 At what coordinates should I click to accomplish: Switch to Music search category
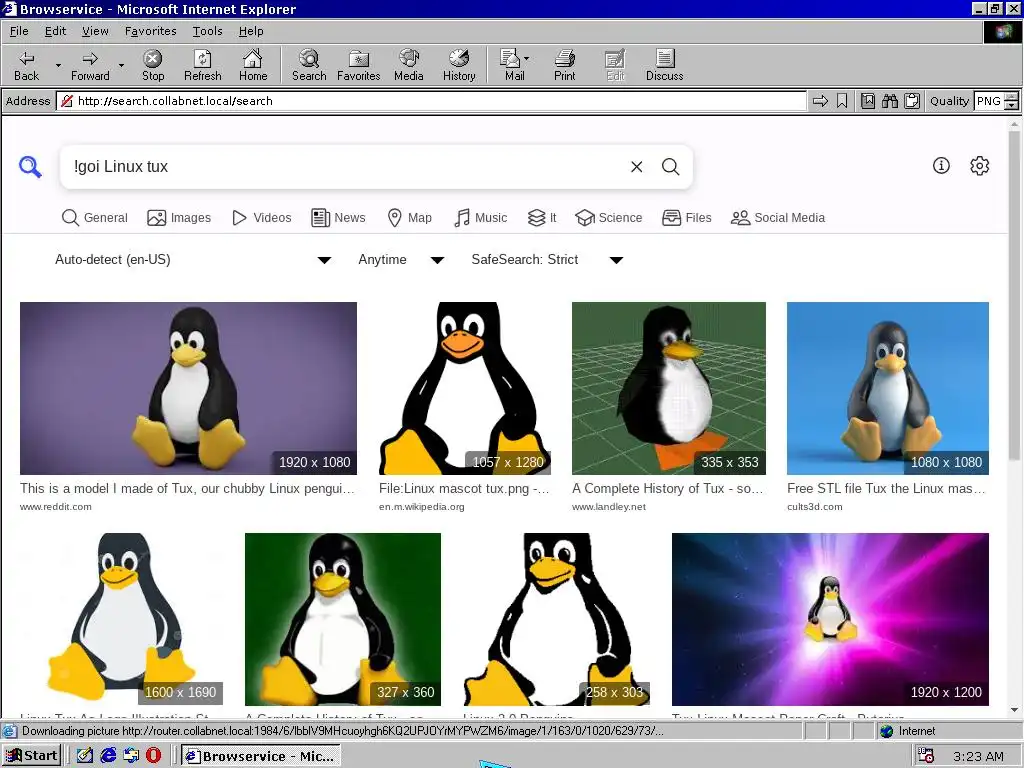coord(481,217)
